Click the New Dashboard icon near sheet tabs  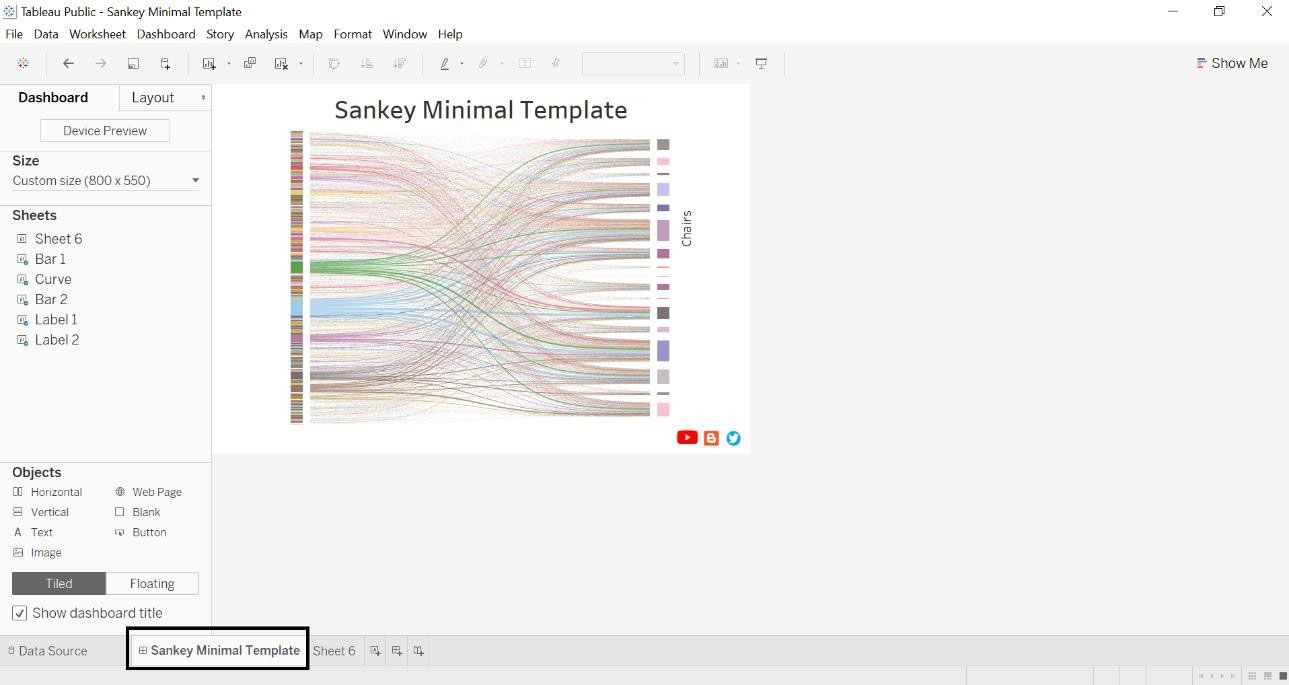pos(397,650)
